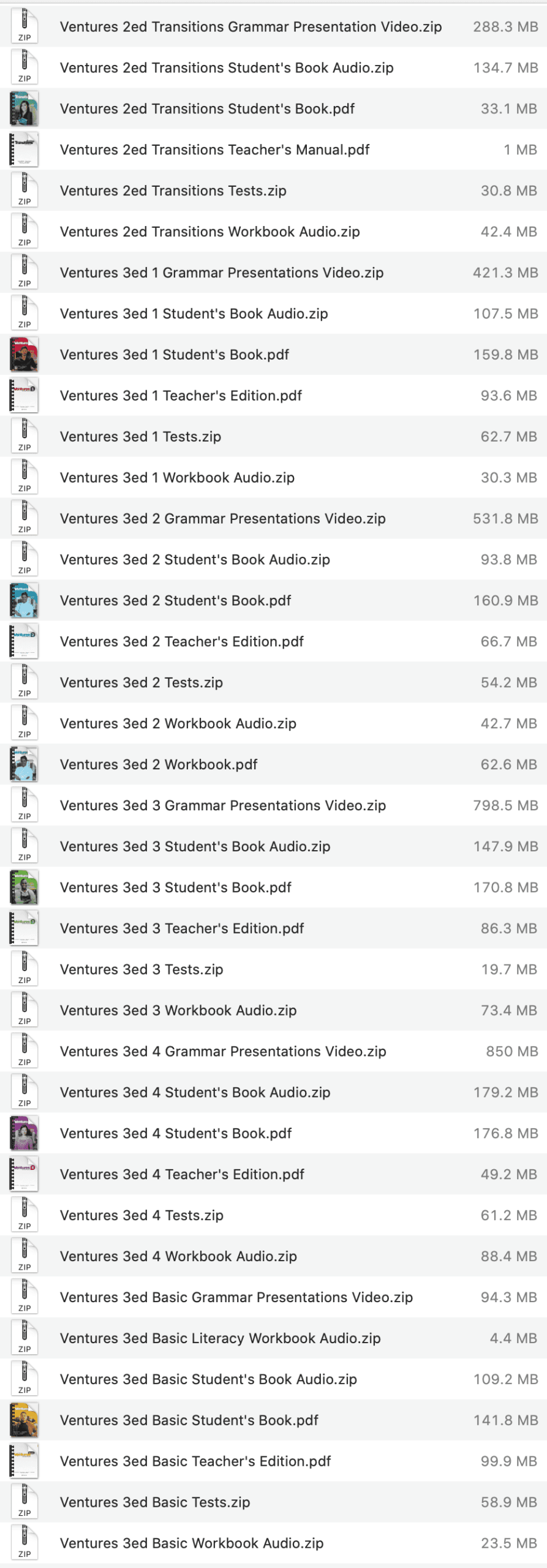Click Ventures 3ed 1 Teacher's Edition.pdf icon
547x1568 pixels.
(x=25, y=396)
